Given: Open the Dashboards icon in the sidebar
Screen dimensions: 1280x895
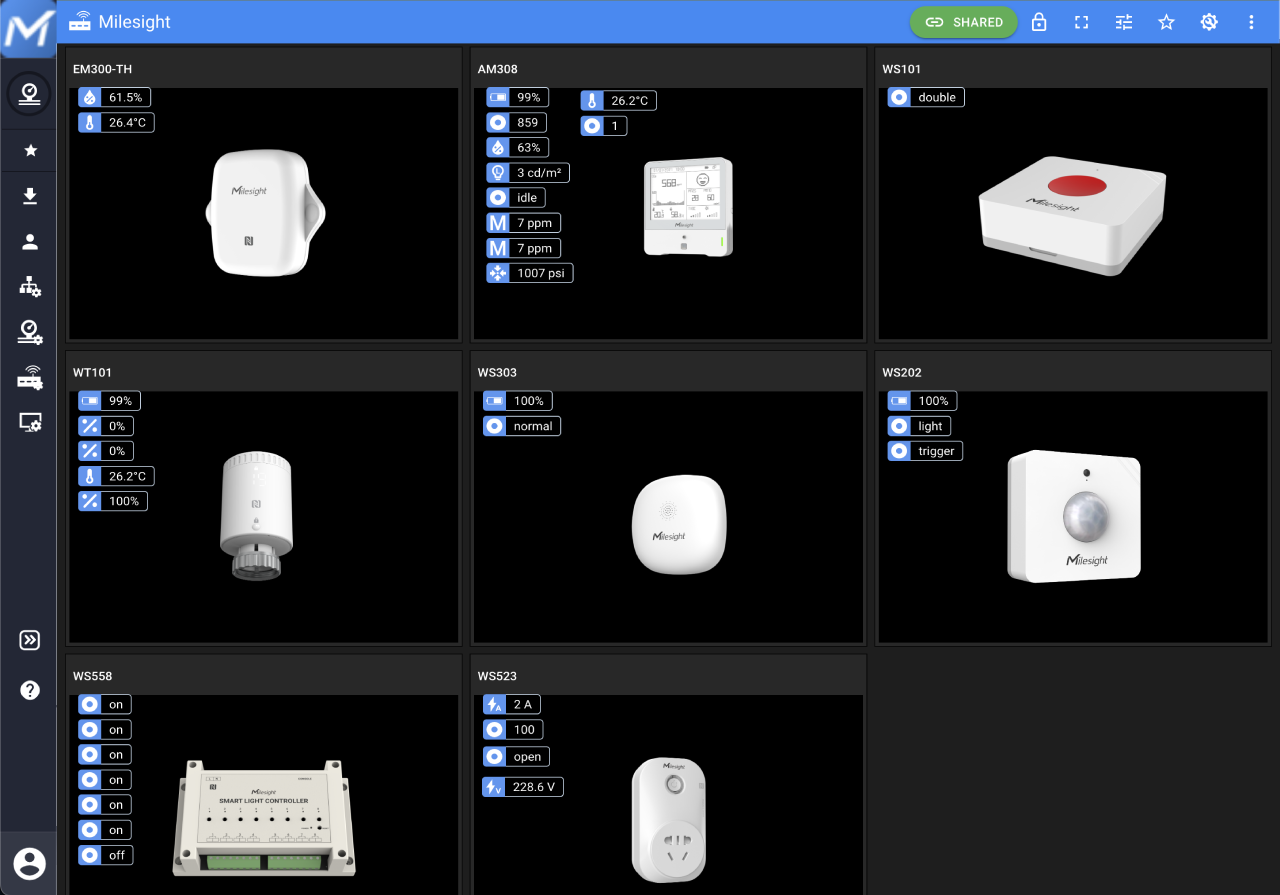Looking at the screenshot, I should coord(30,94).
